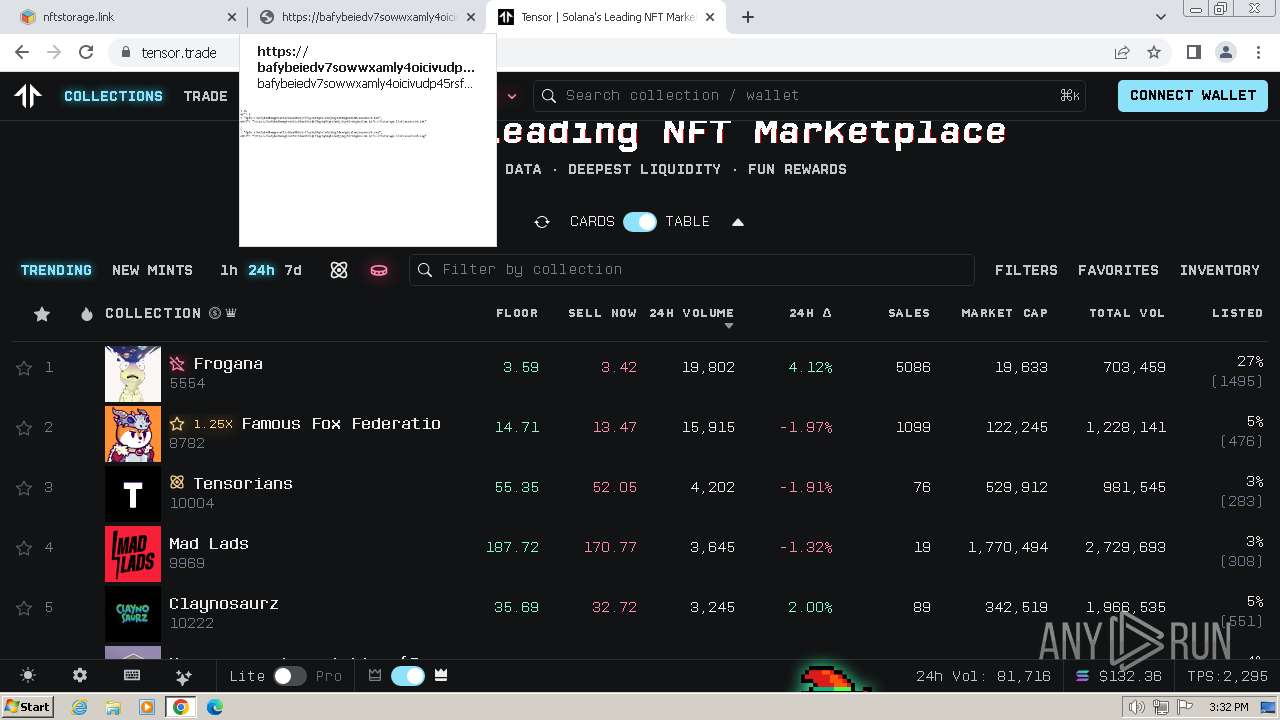Viewport: 1280px width, 720px height.
Task: Favorite the Tensorians row star
Action: pos(24,488)
